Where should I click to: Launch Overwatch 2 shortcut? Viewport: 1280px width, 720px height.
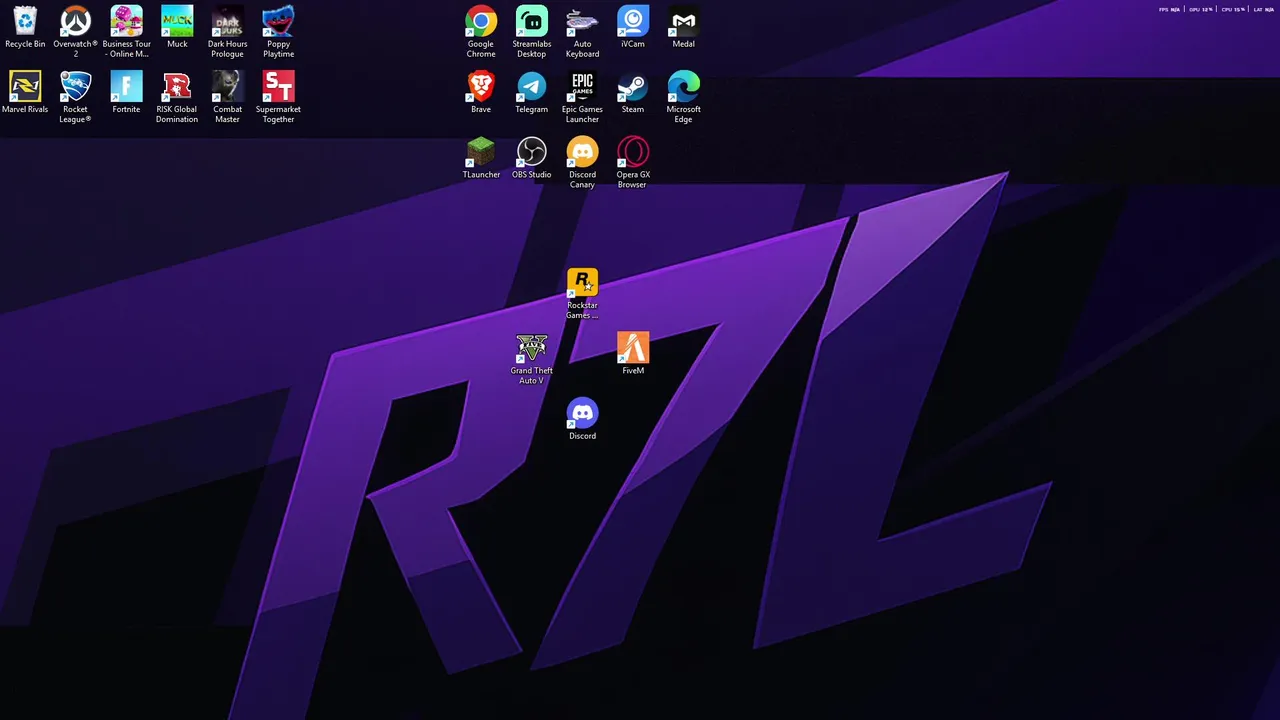(76, 32)
